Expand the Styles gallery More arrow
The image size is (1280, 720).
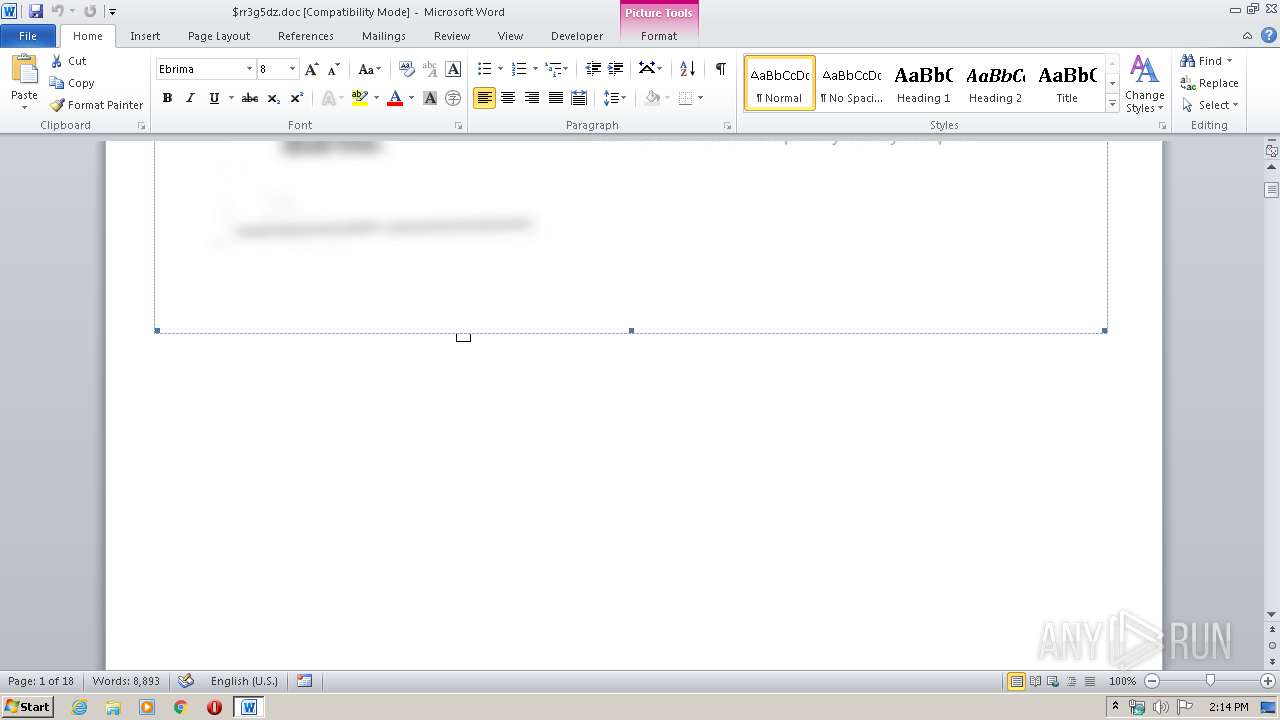click(1112, 104)
